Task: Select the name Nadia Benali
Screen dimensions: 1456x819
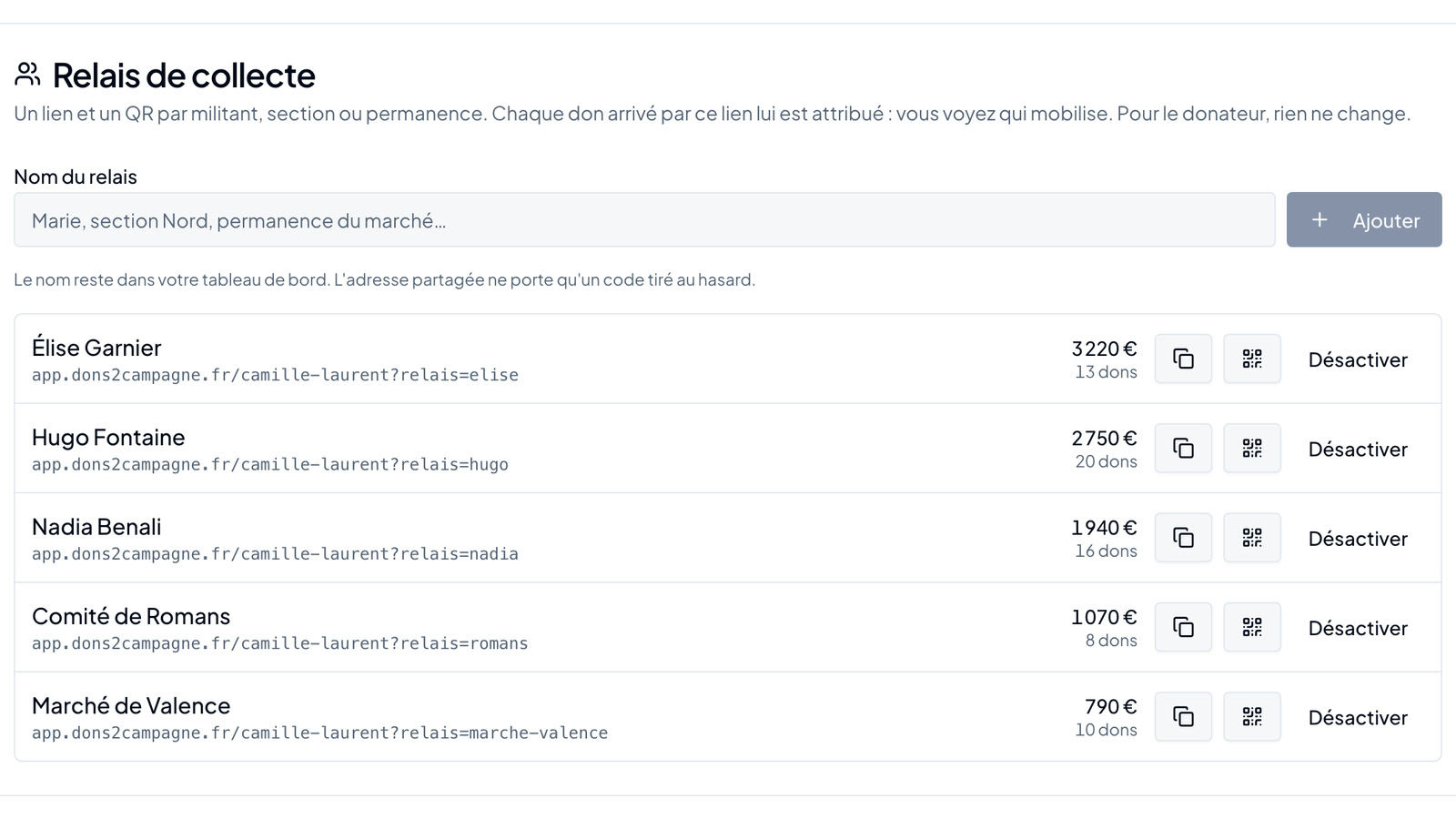Action: point(96,527)
